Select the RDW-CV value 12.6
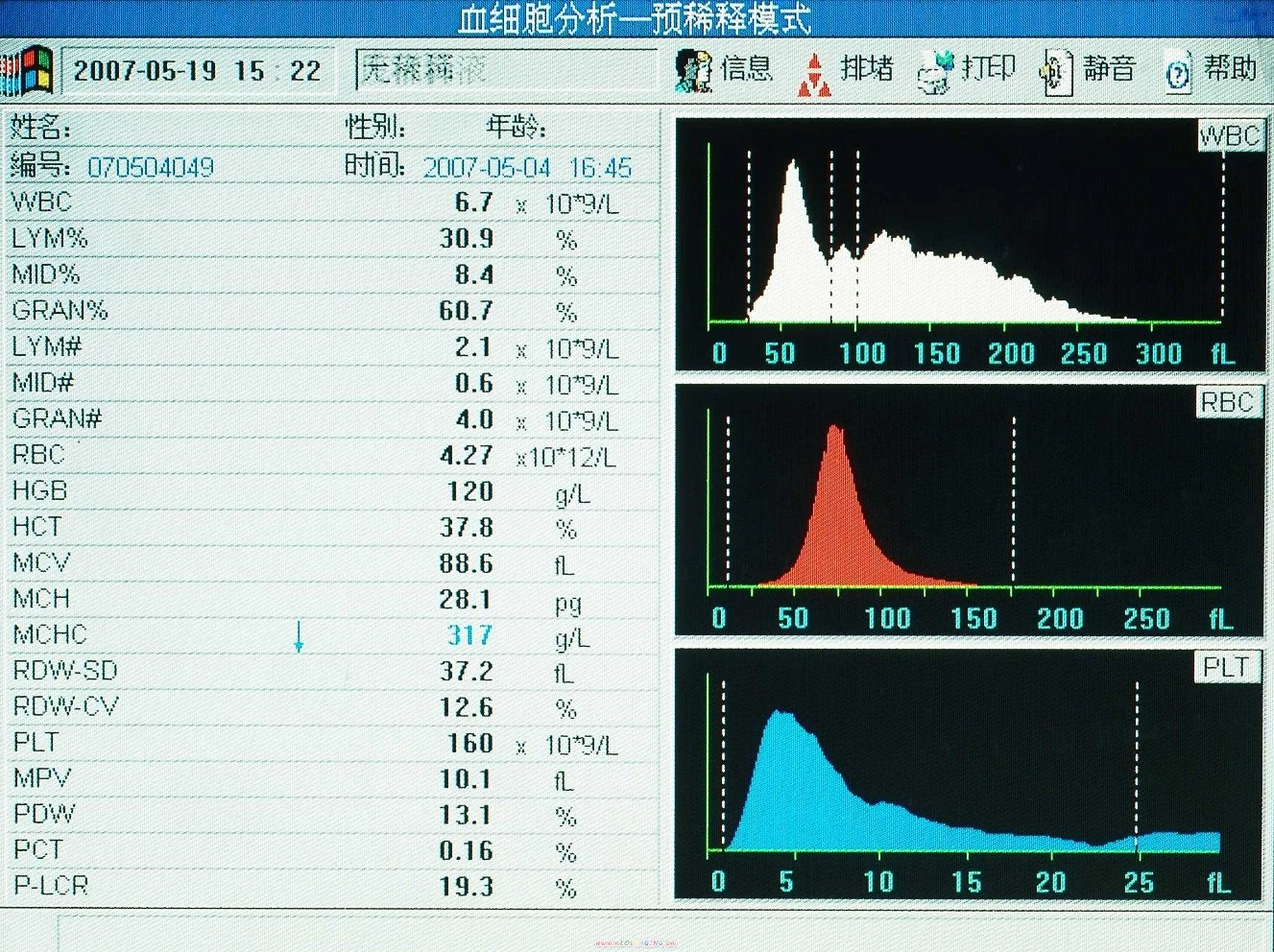This screenshot has width=1274, height=952. coord(467,707)
